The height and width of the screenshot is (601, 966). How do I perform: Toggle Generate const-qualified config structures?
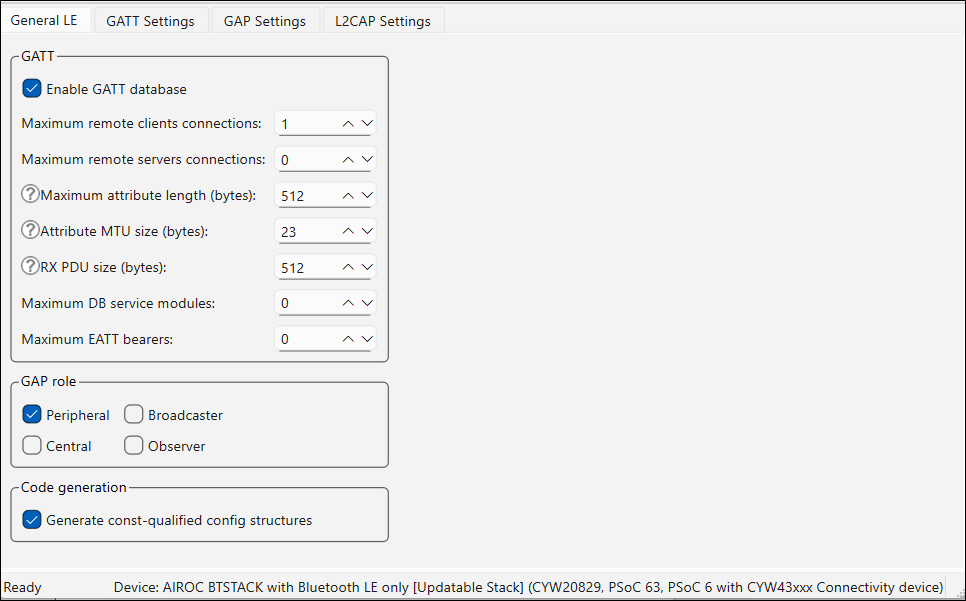coord(32,520)
